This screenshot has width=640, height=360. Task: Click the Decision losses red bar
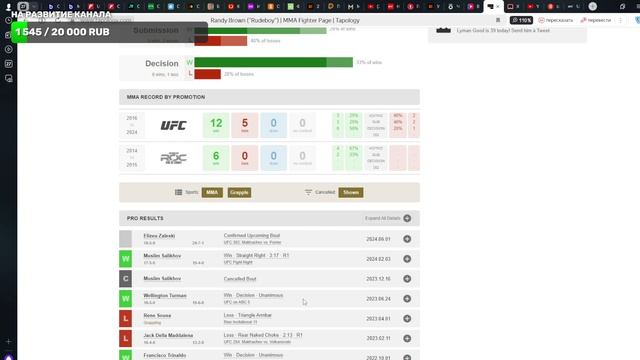coord(207,74)
